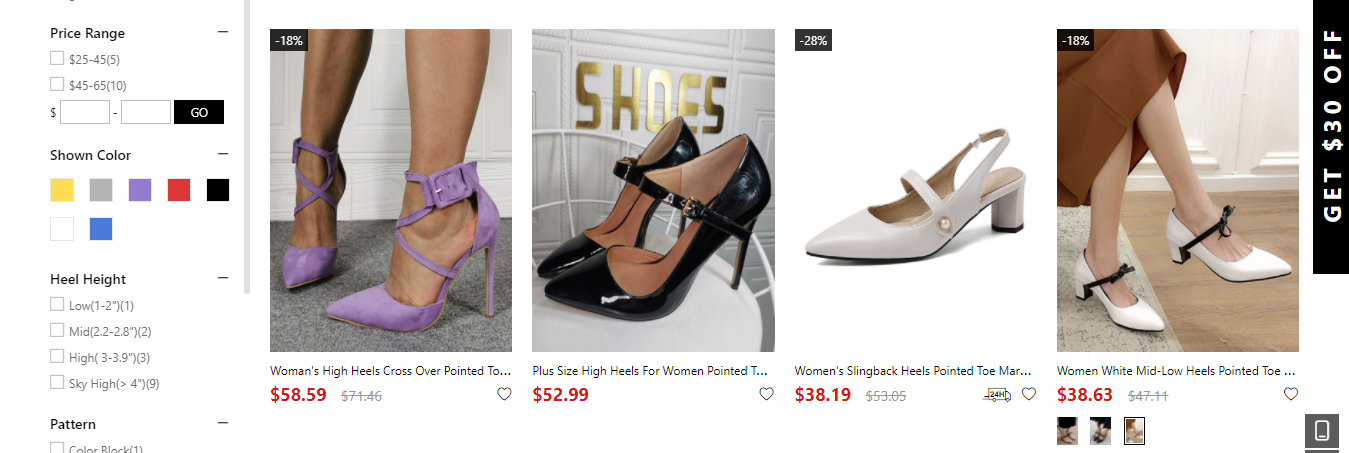Screen dimensions: 1349x453
Task: Collapse the Shown Color section
Action: pos(223,154)
